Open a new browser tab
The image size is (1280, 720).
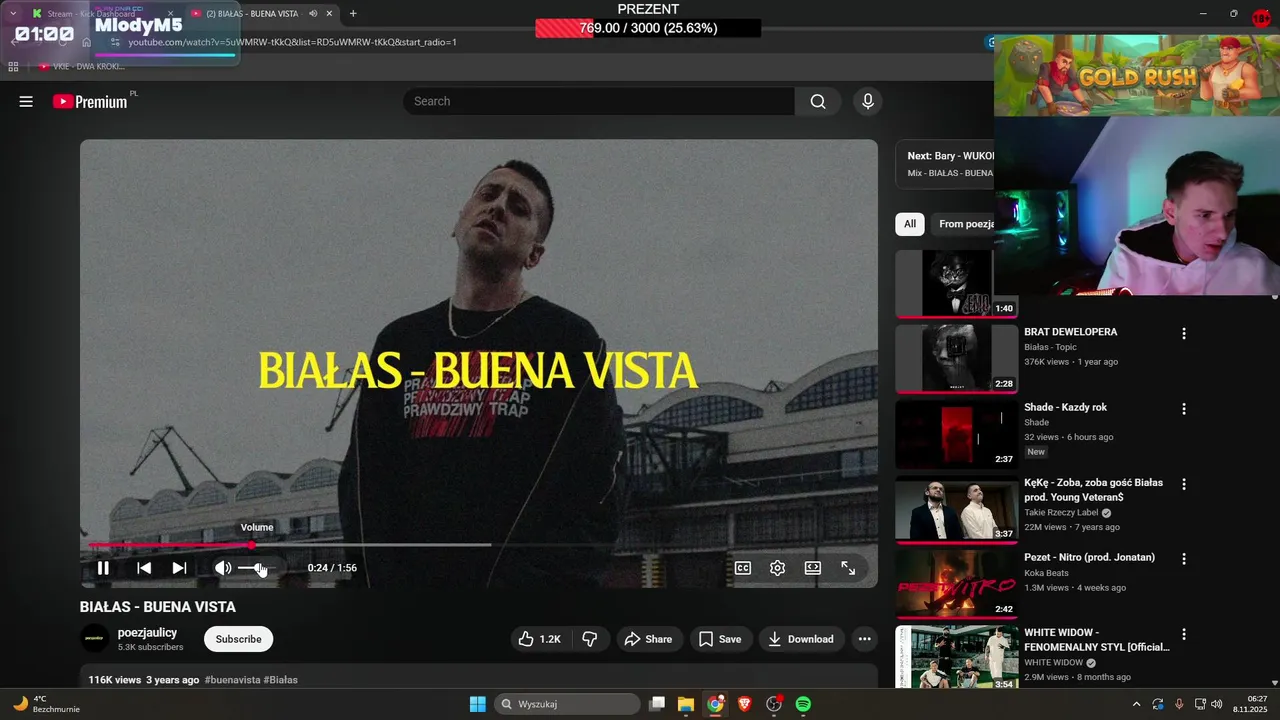353,14
